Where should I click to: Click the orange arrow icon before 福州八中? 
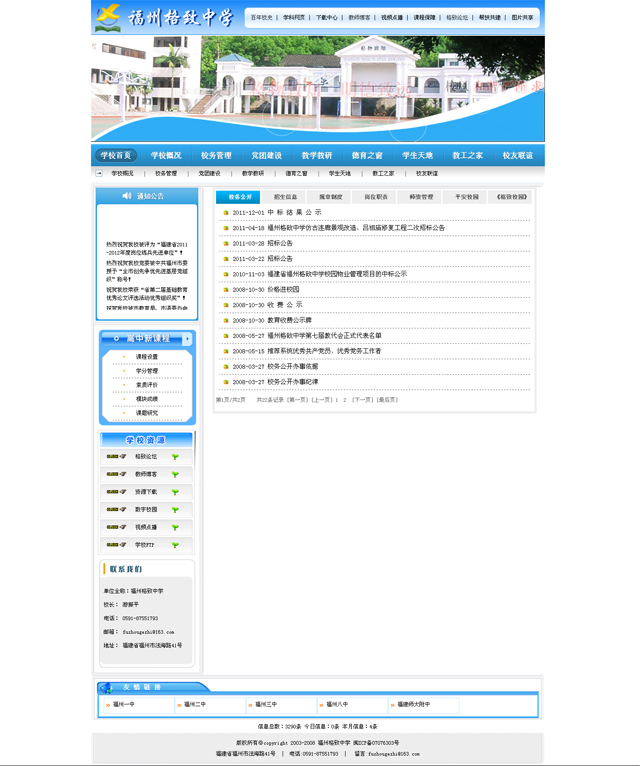point(321,705)
